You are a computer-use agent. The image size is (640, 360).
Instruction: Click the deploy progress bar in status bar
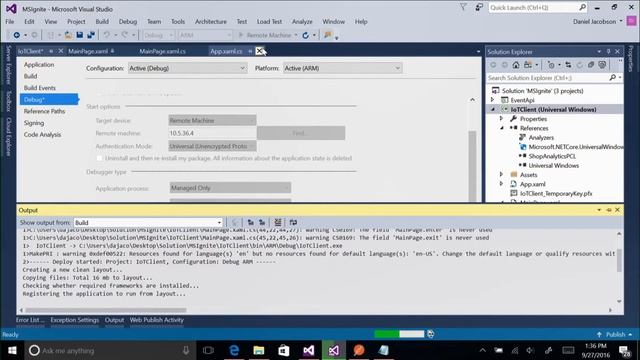399,334
